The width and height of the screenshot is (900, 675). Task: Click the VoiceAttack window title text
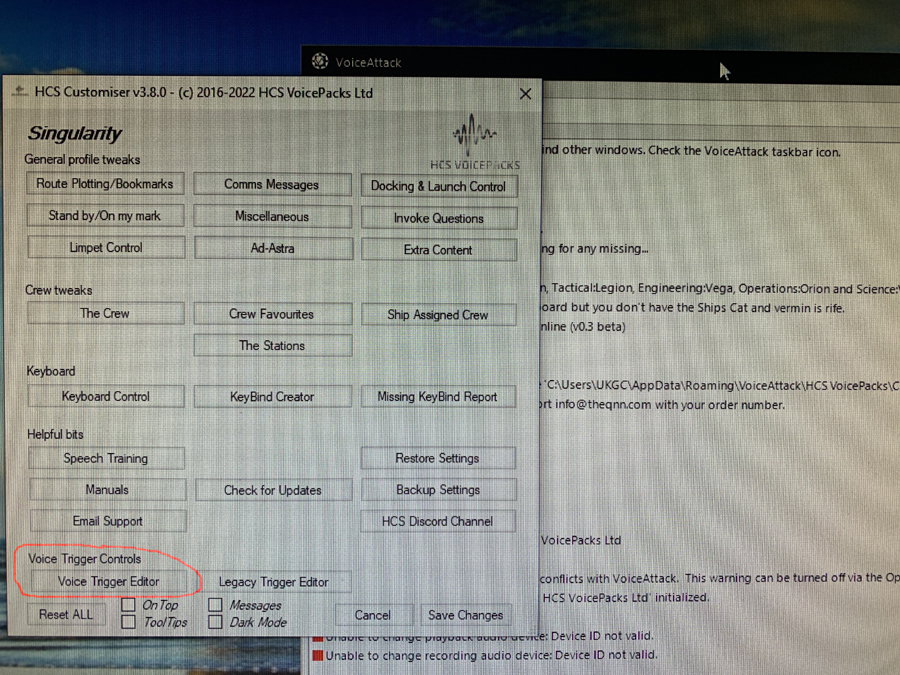coord(368,63)
